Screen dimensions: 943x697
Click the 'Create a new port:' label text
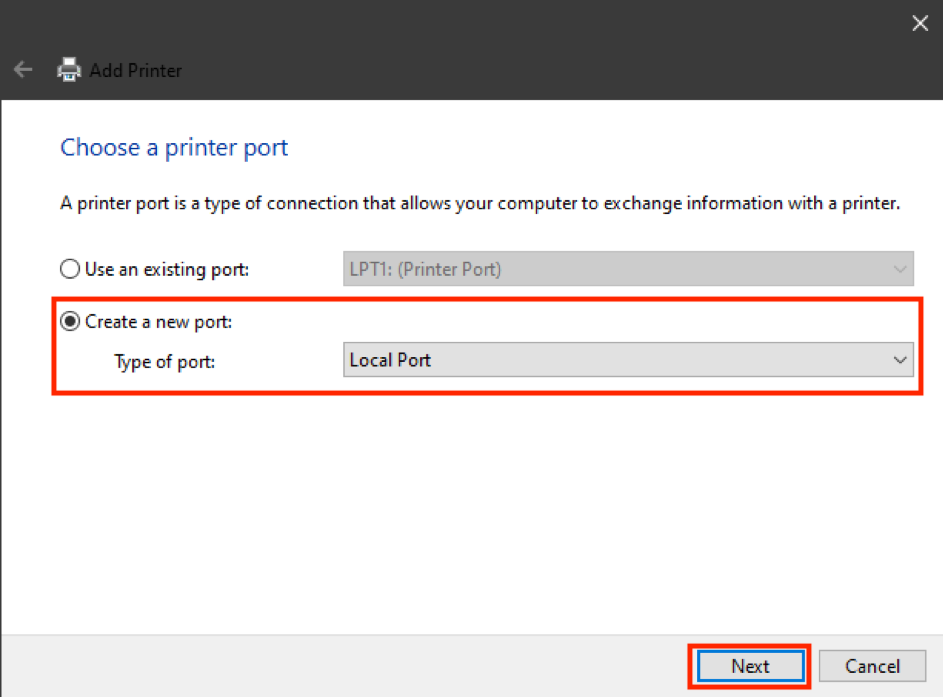pyautogui.click(x=158, y=322)
